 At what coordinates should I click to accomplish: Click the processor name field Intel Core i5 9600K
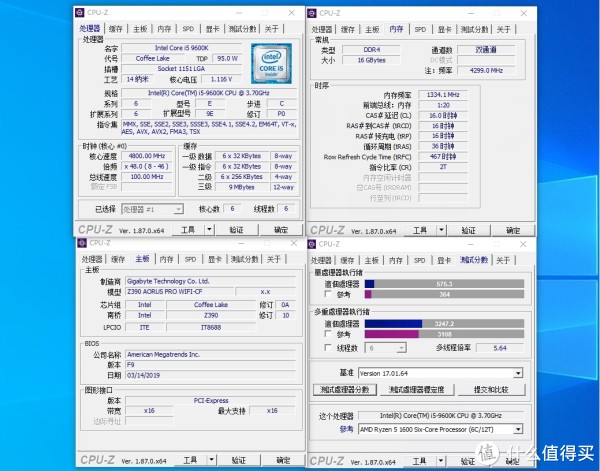coord(181,48)
